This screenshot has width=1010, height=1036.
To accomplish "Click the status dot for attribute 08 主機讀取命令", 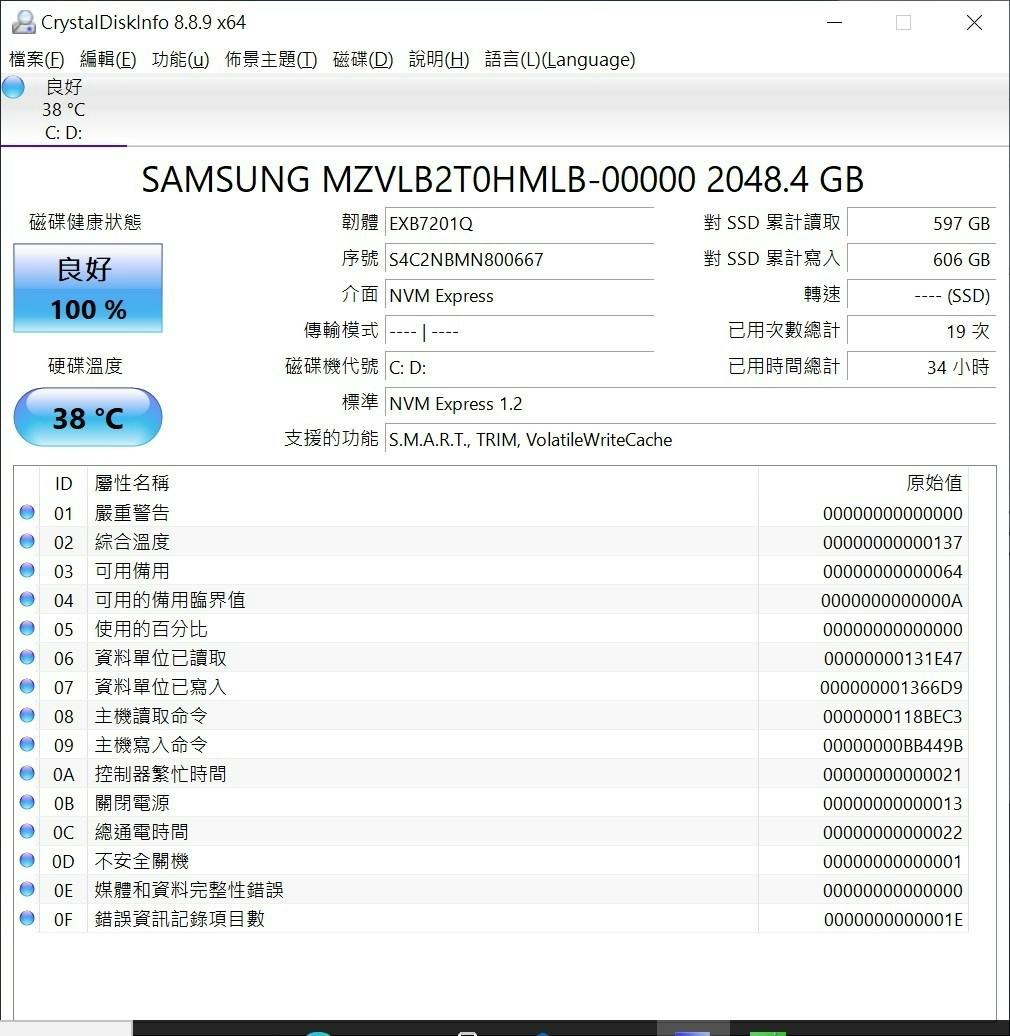I will pyautogui.click(x=27, y=715).
